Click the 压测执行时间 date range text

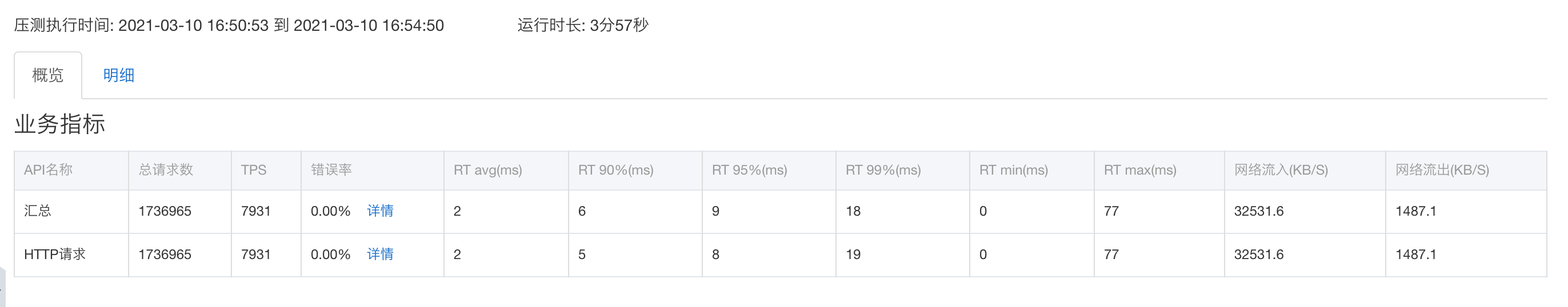[x=229, y=25]
